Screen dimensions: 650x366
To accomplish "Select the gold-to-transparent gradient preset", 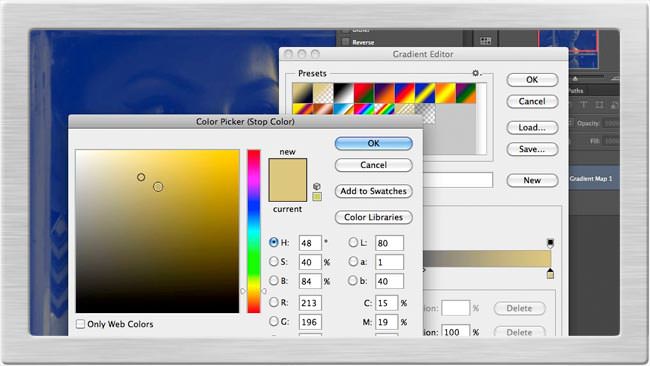I will click(323, 93).
